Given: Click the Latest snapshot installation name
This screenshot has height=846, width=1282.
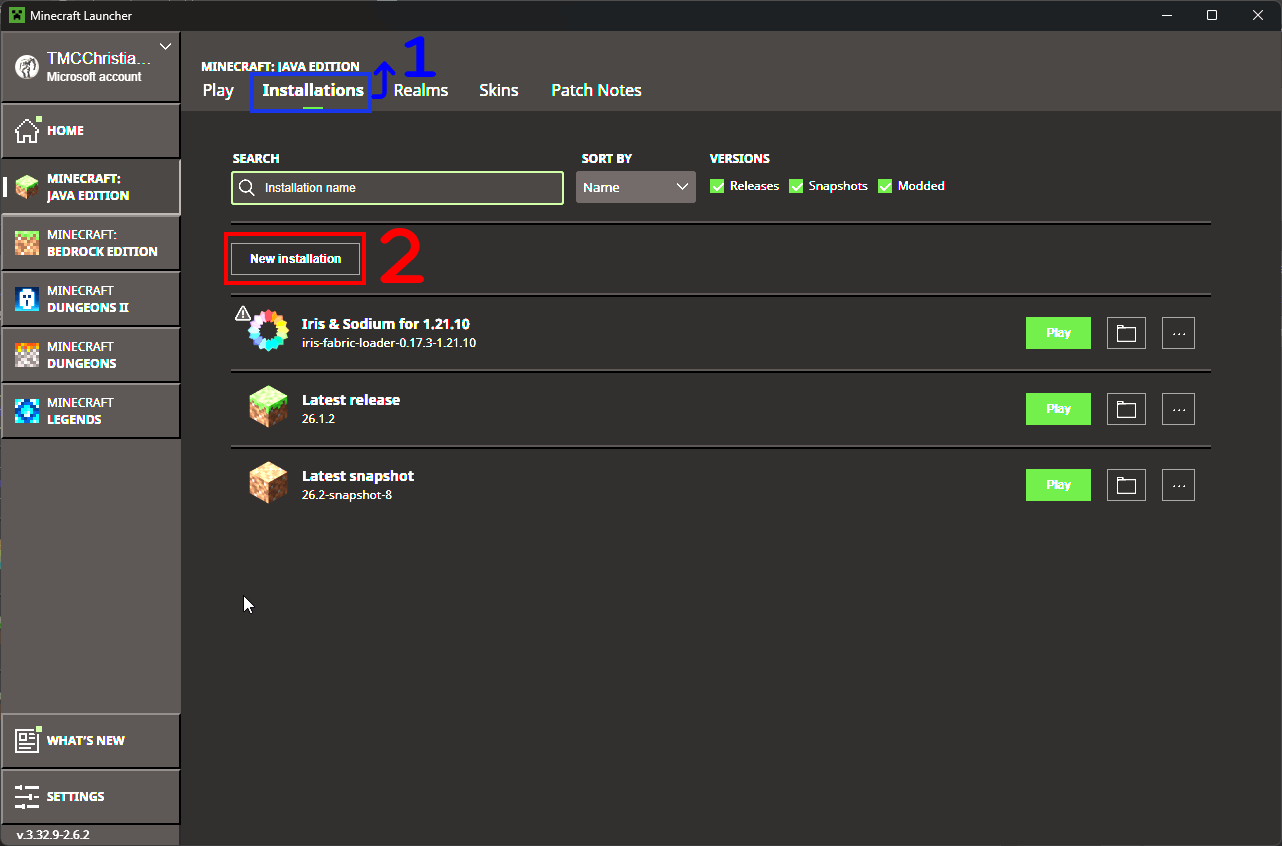Looking at the screenshot, I should coord(358,476).
